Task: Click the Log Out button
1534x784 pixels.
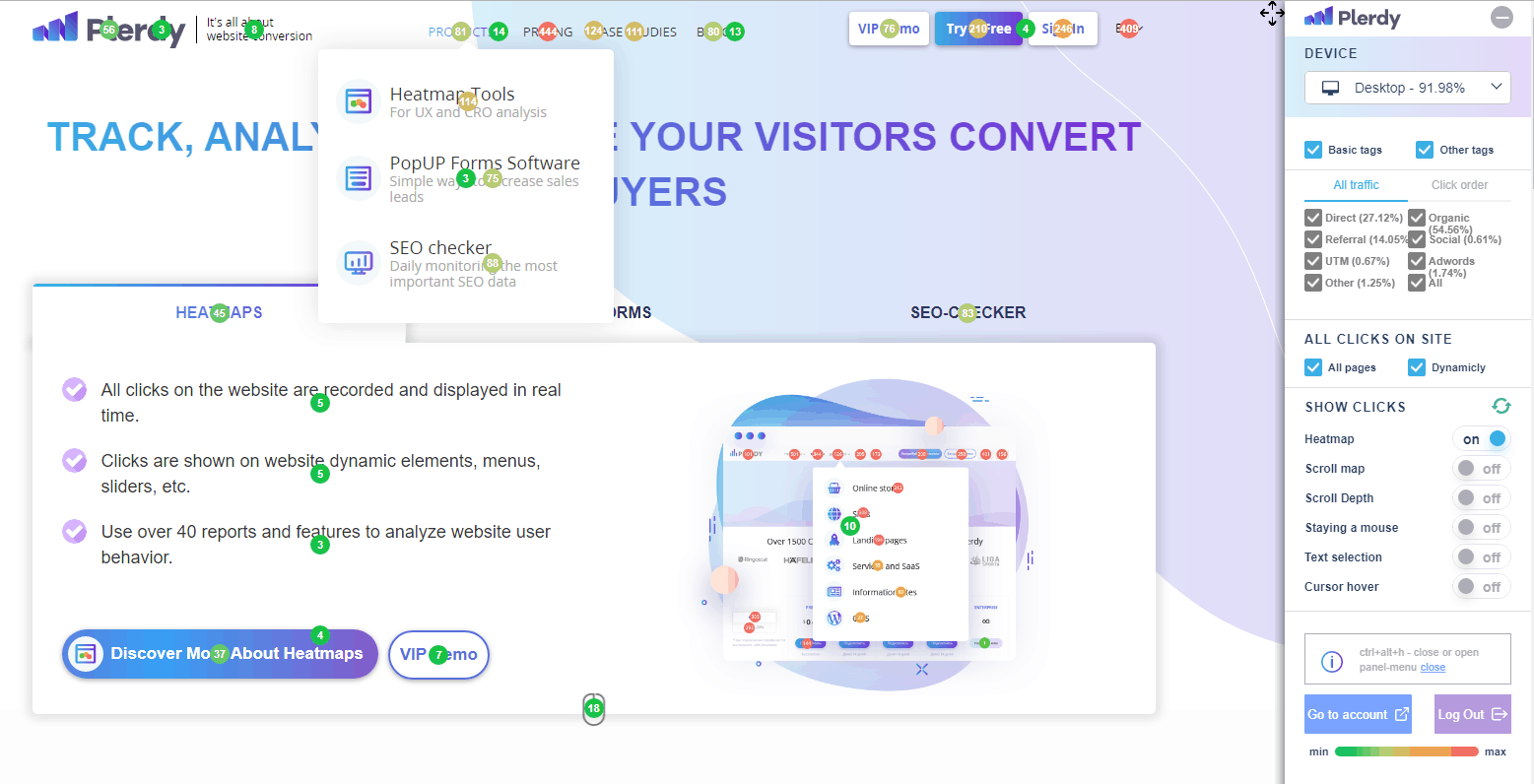Action: (1473, 714)
